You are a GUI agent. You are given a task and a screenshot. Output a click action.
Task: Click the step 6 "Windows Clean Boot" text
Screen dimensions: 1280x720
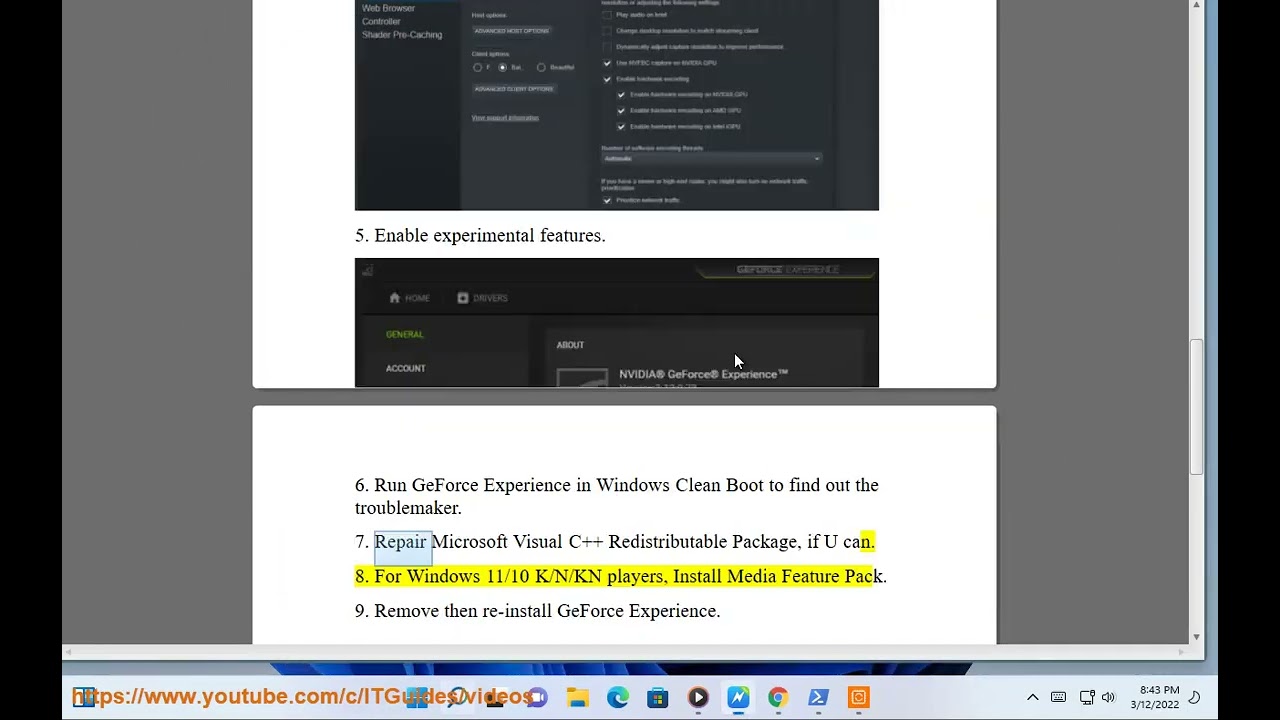680,485
